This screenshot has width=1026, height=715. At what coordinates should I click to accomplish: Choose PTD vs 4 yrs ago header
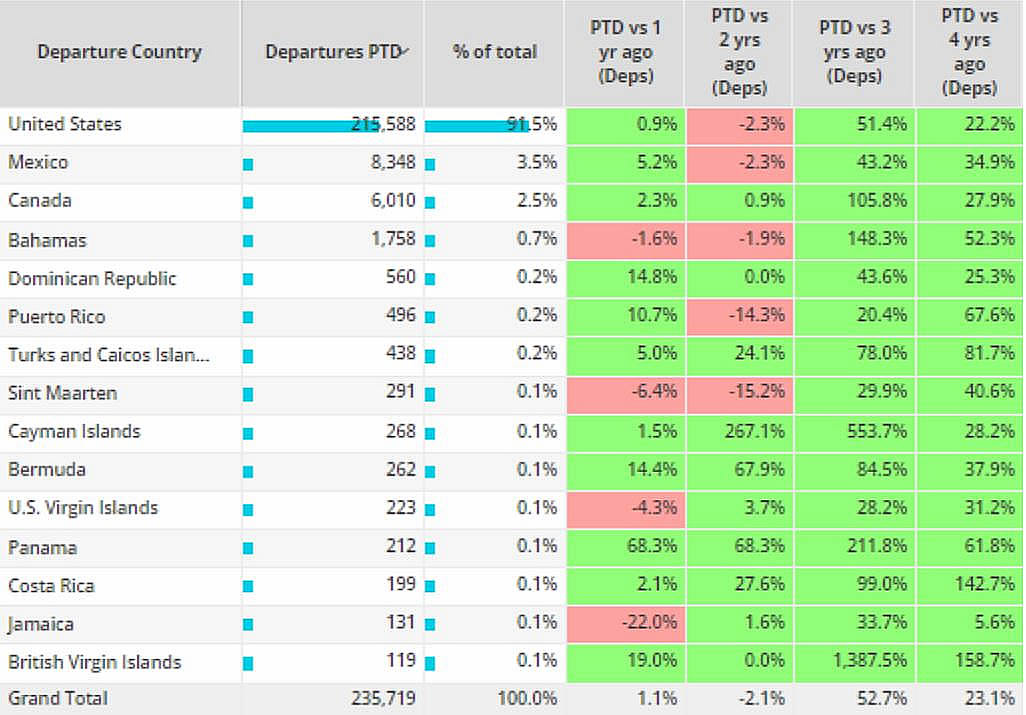pos(969,52)
